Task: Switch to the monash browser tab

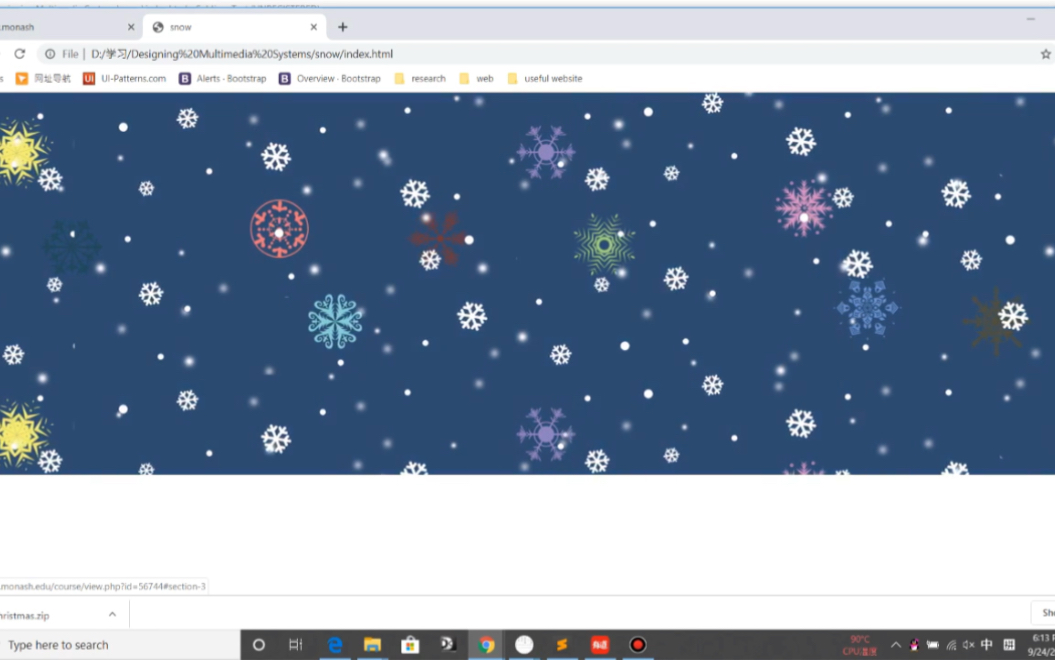Action: tap(60, 27)
